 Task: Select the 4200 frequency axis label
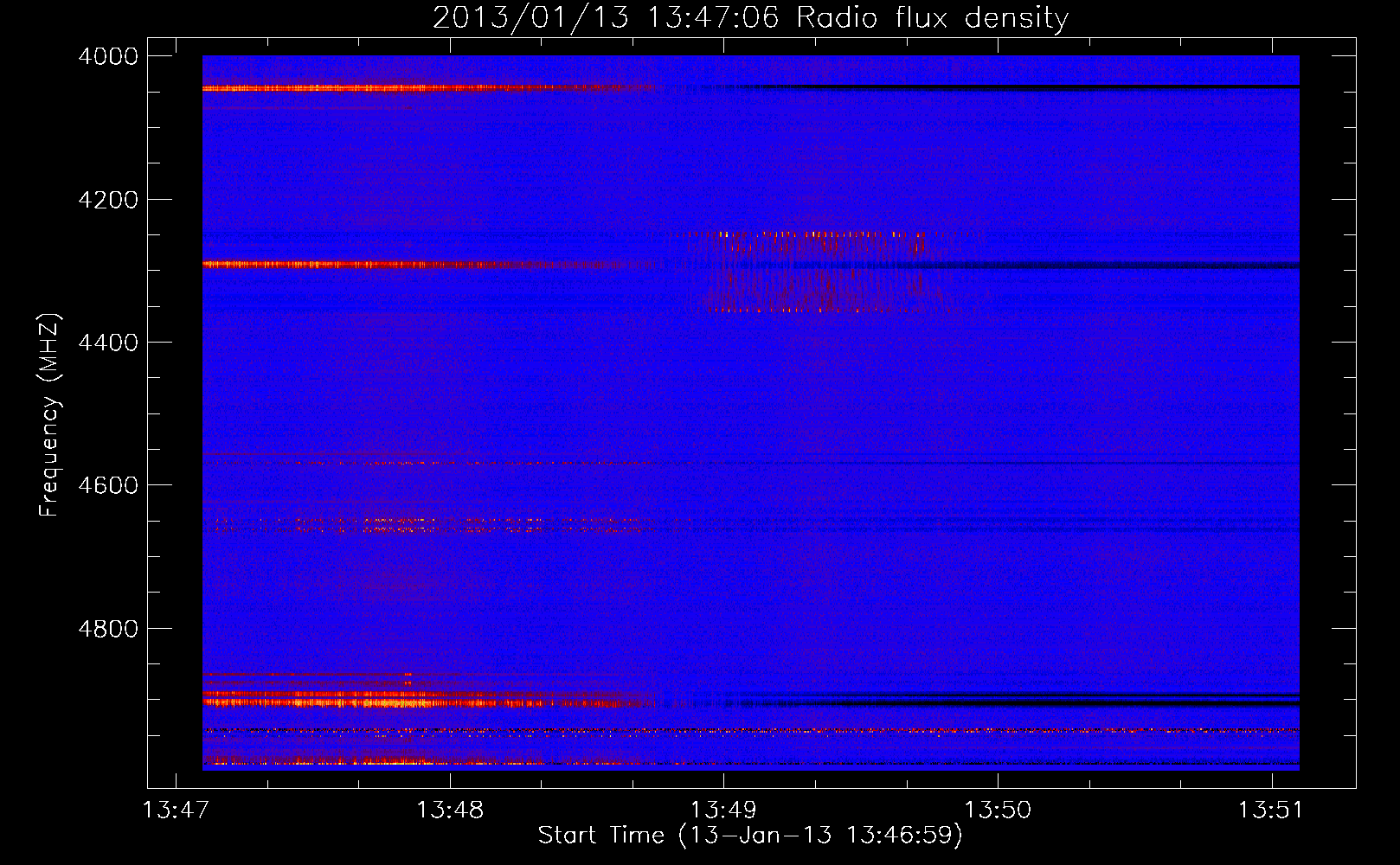pos(108,200)
